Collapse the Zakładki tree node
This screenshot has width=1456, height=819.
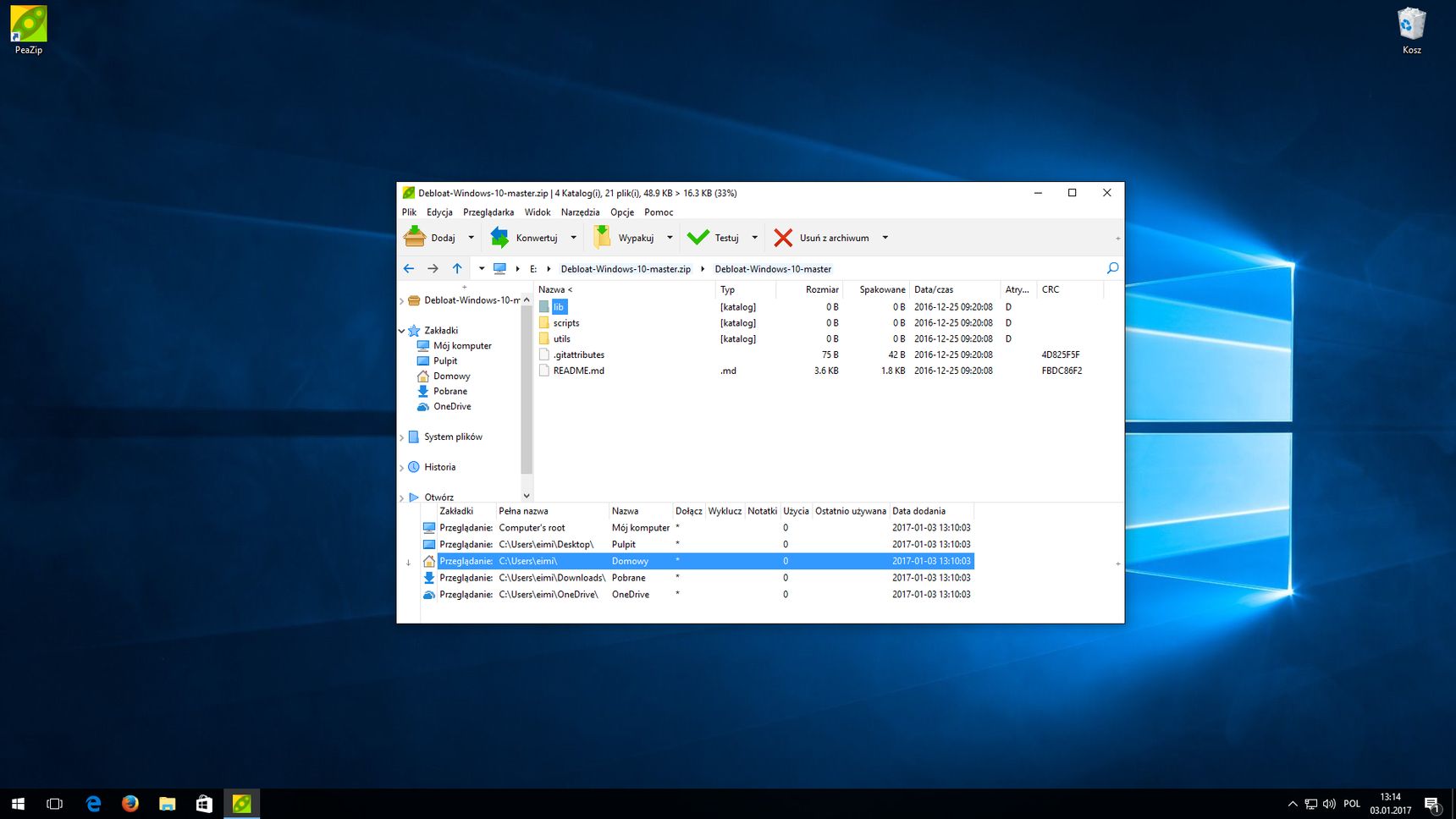point(401,331)
